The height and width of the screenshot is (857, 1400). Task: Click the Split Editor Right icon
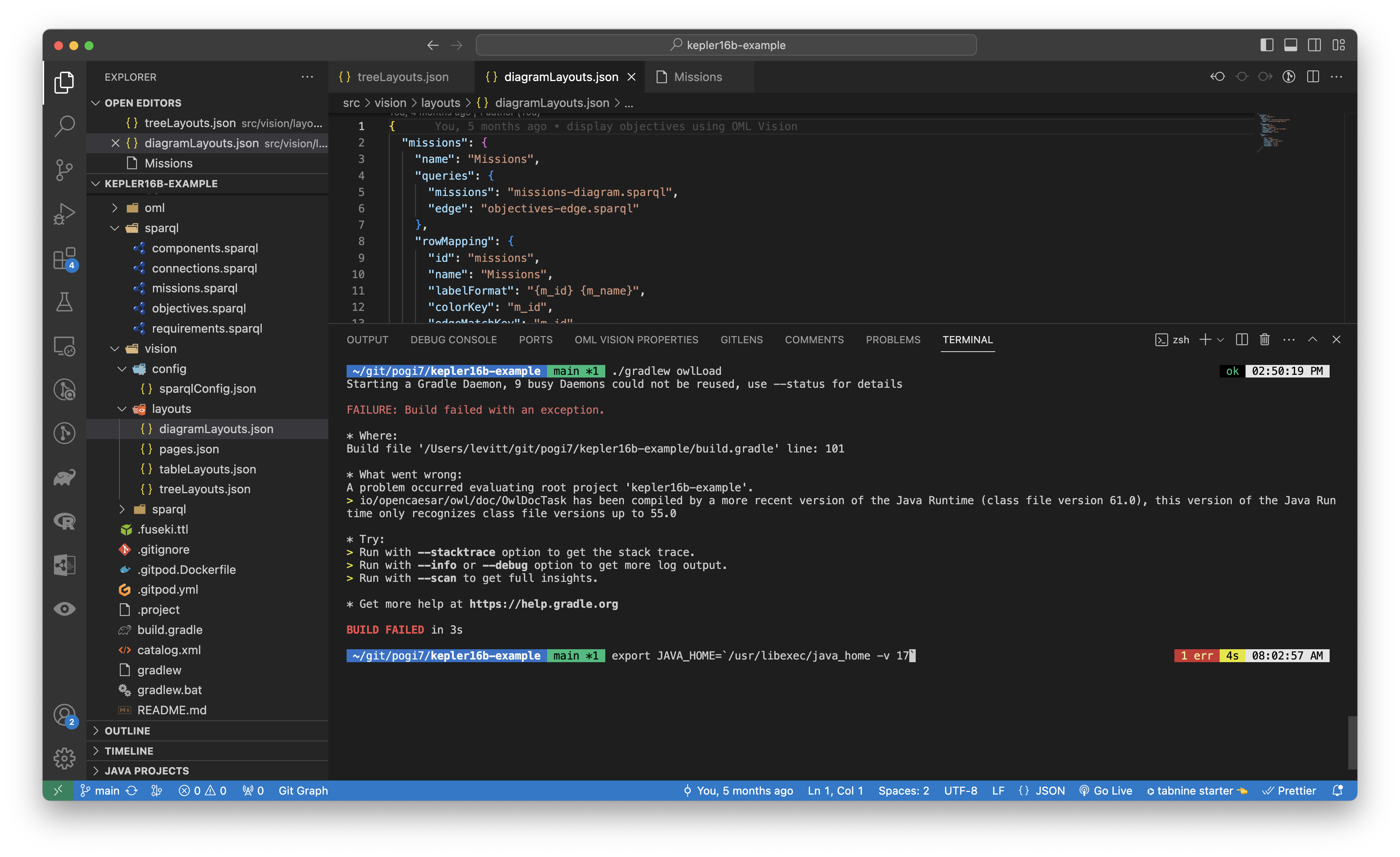point(1312,77)
